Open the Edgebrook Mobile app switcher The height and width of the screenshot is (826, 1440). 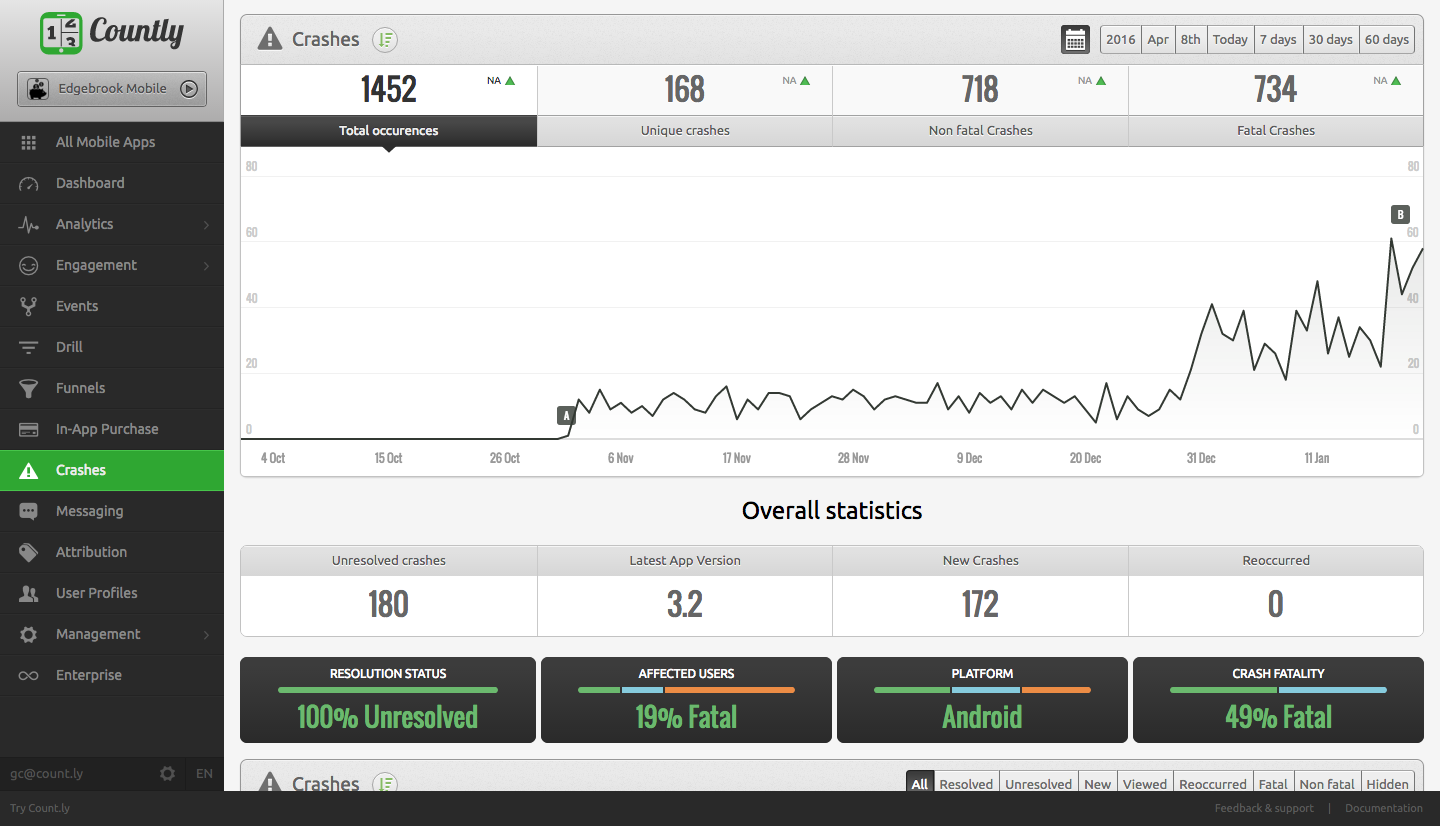point(112,88)
